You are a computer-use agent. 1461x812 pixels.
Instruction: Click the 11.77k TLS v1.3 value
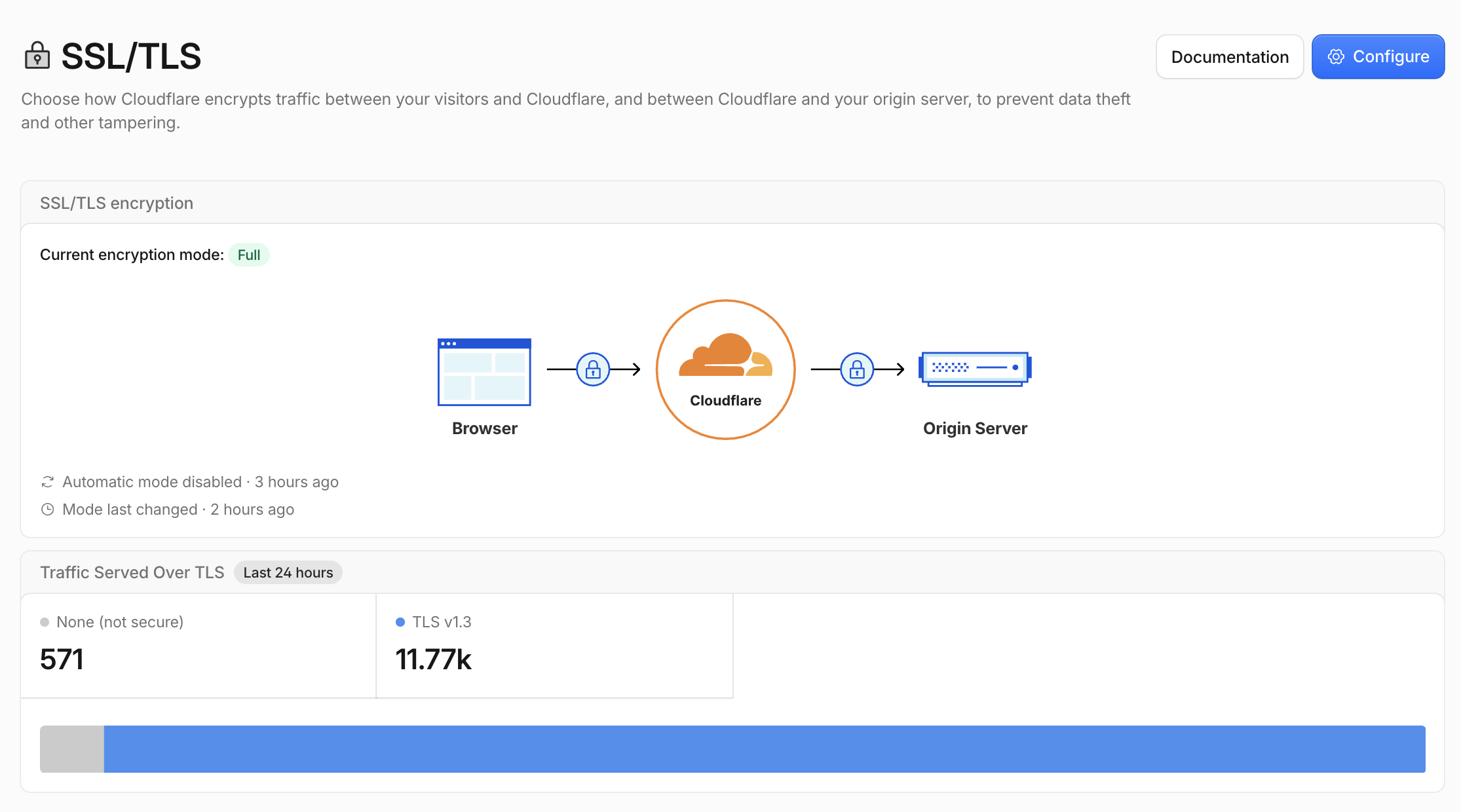point(433,659)
